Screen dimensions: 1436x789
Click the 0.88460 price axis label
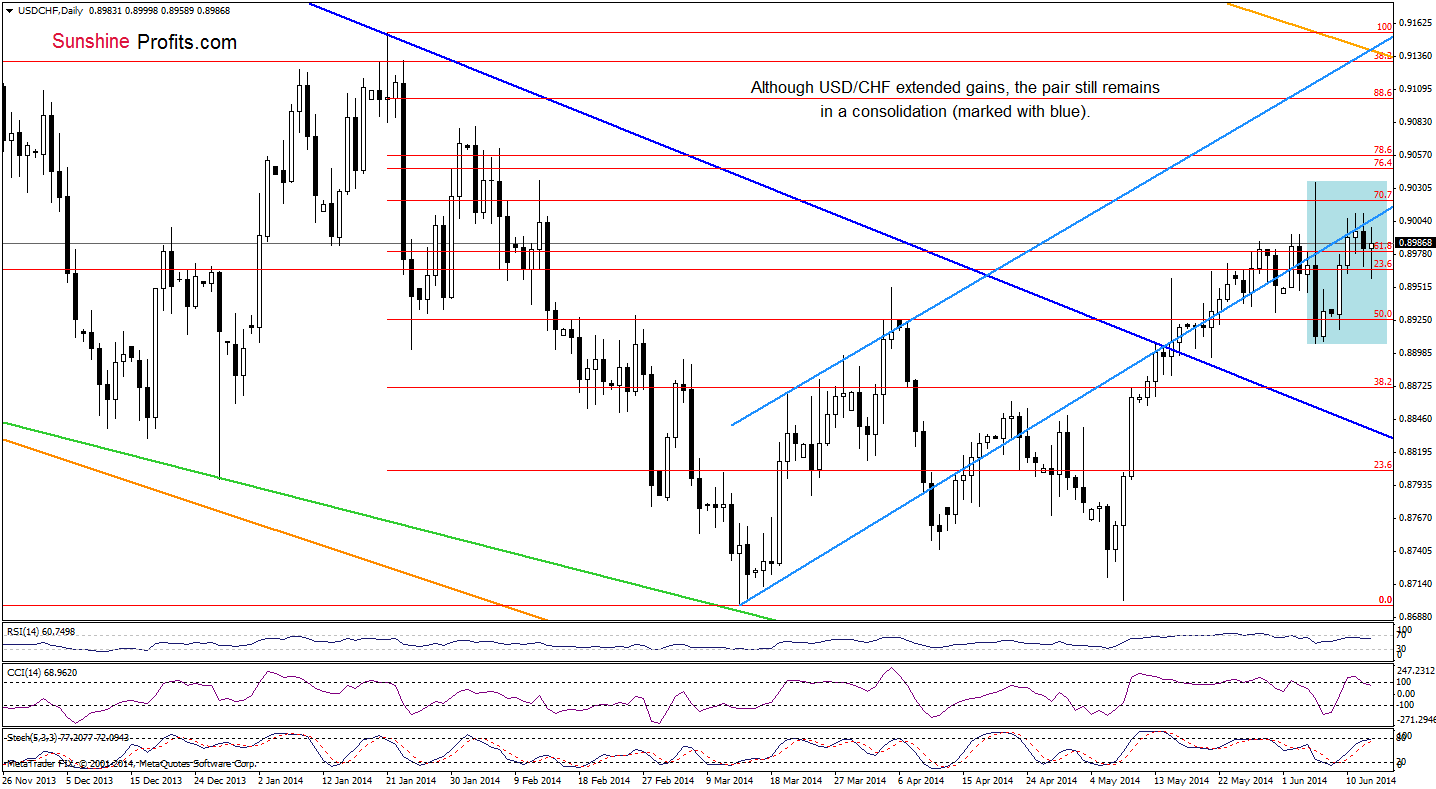[x=1415, y=419]
